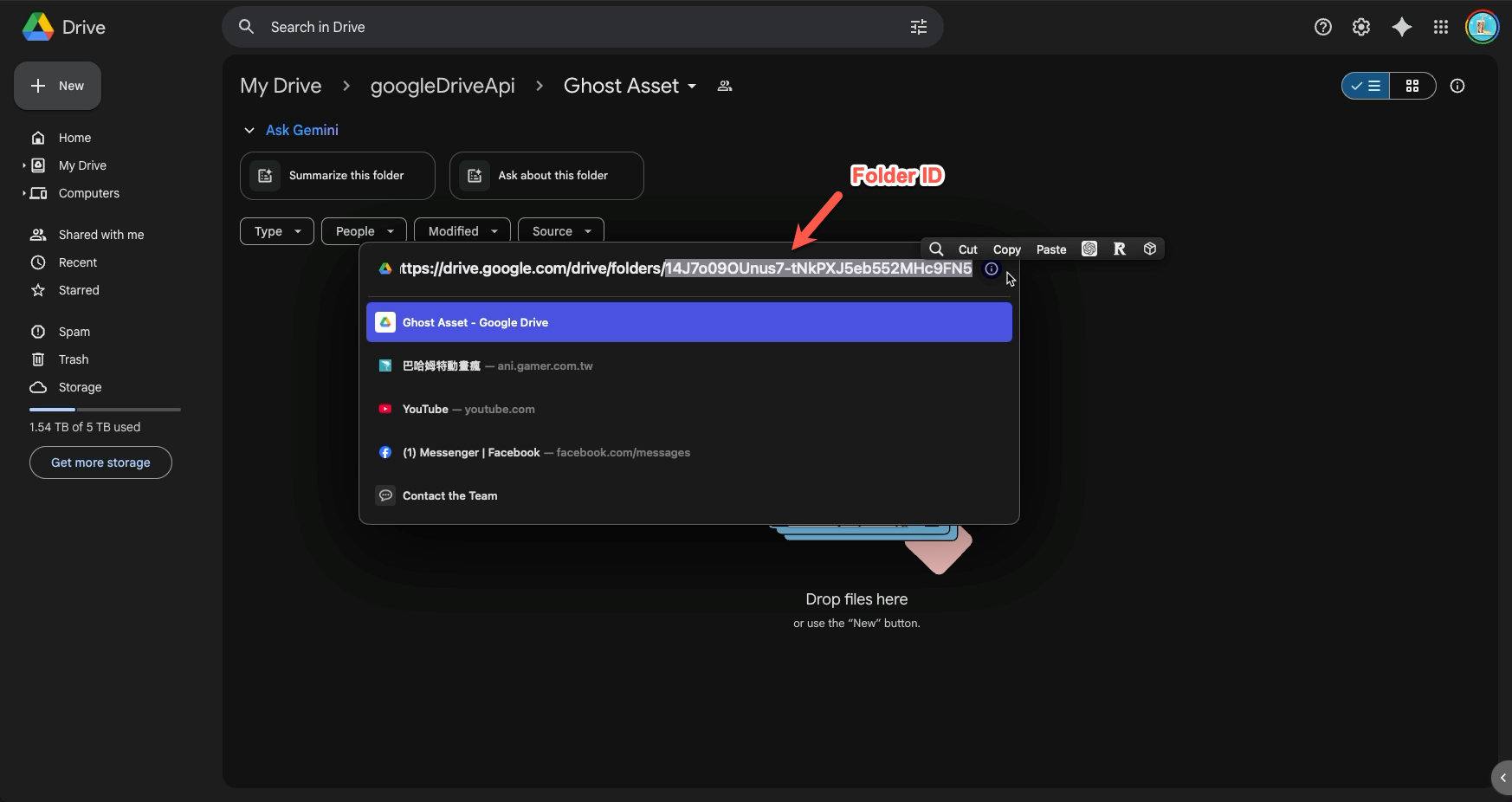
Task: Click the Shared with me icon
Action: click(x=38, y=235)
